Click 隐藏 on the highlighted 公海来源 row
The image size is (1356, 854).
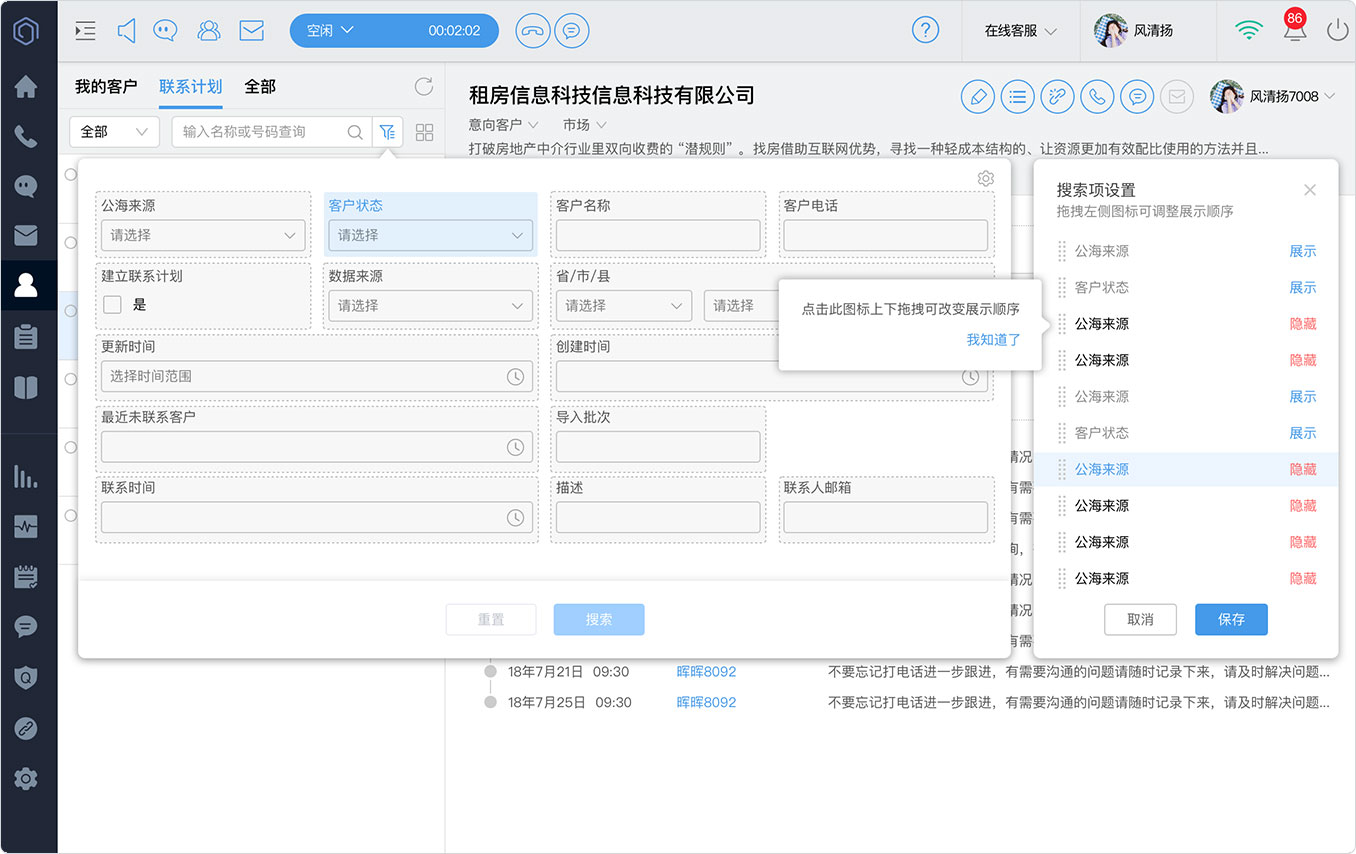1303,469
